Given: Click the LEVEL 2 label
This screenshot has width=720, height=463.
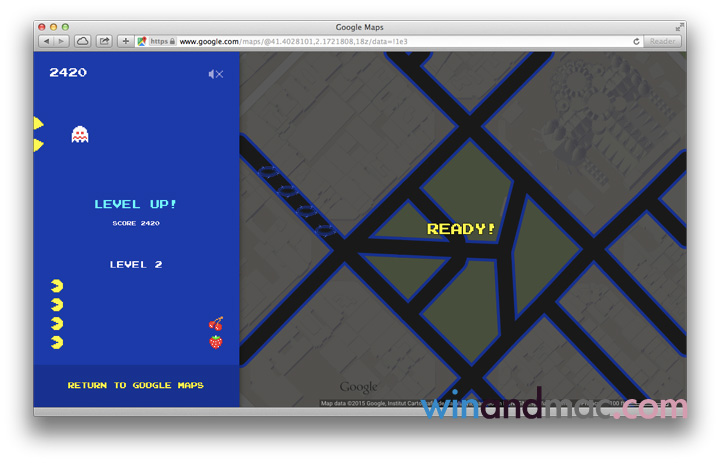Looking at the screenshot, I should 136,265.
